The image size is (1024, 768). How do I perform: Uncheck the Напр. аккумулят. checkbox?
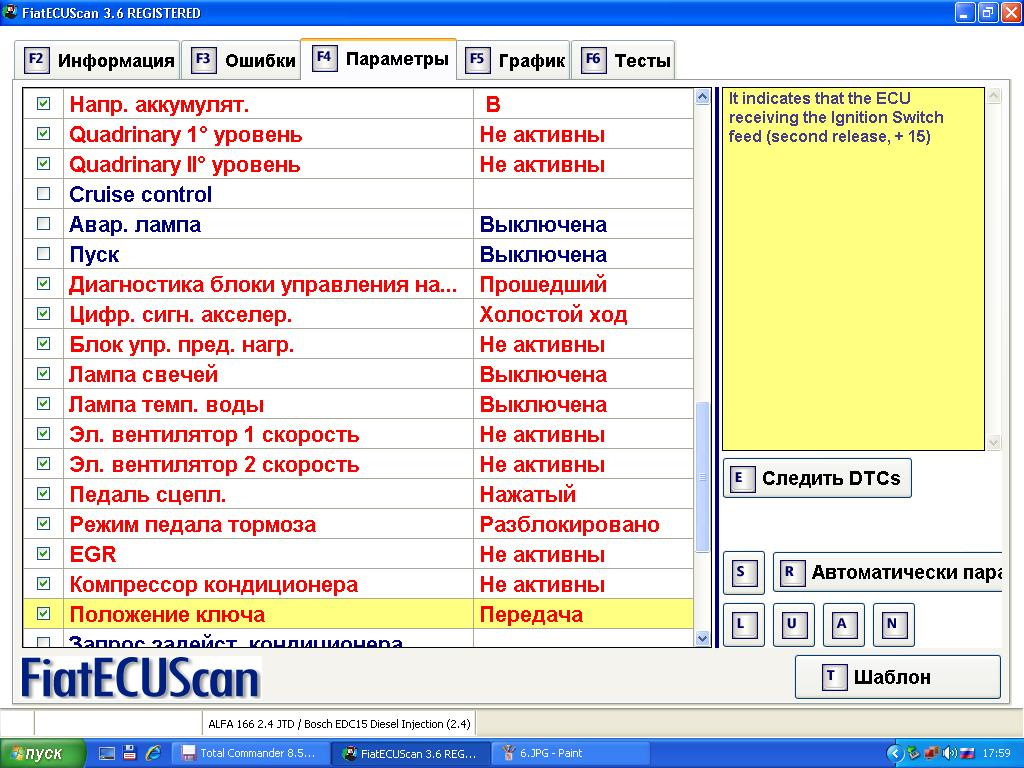click(x=43, y=104)
